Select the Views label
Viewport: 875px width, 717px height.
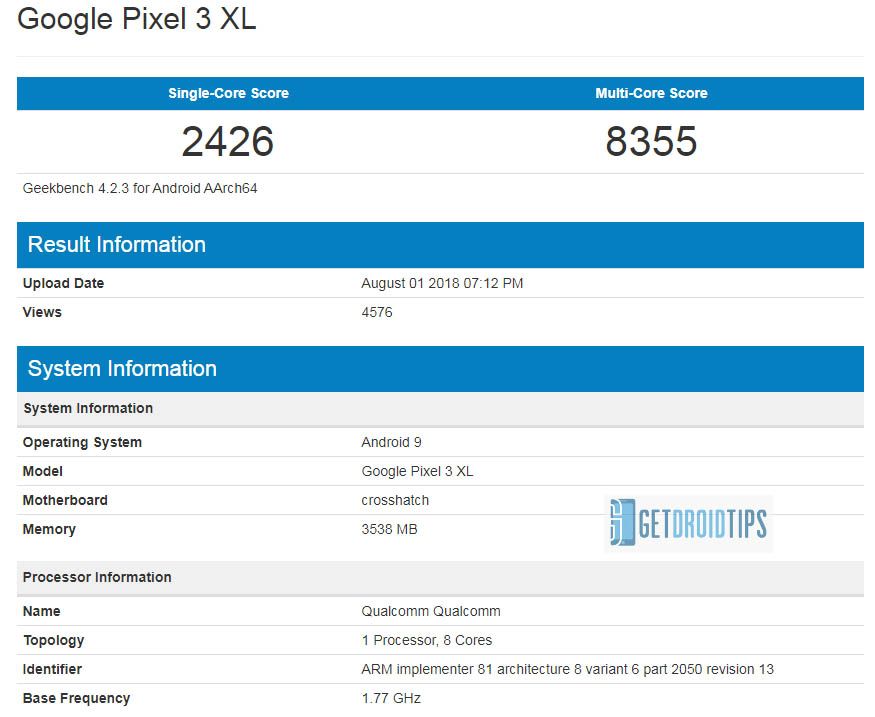tap(42, 312)
